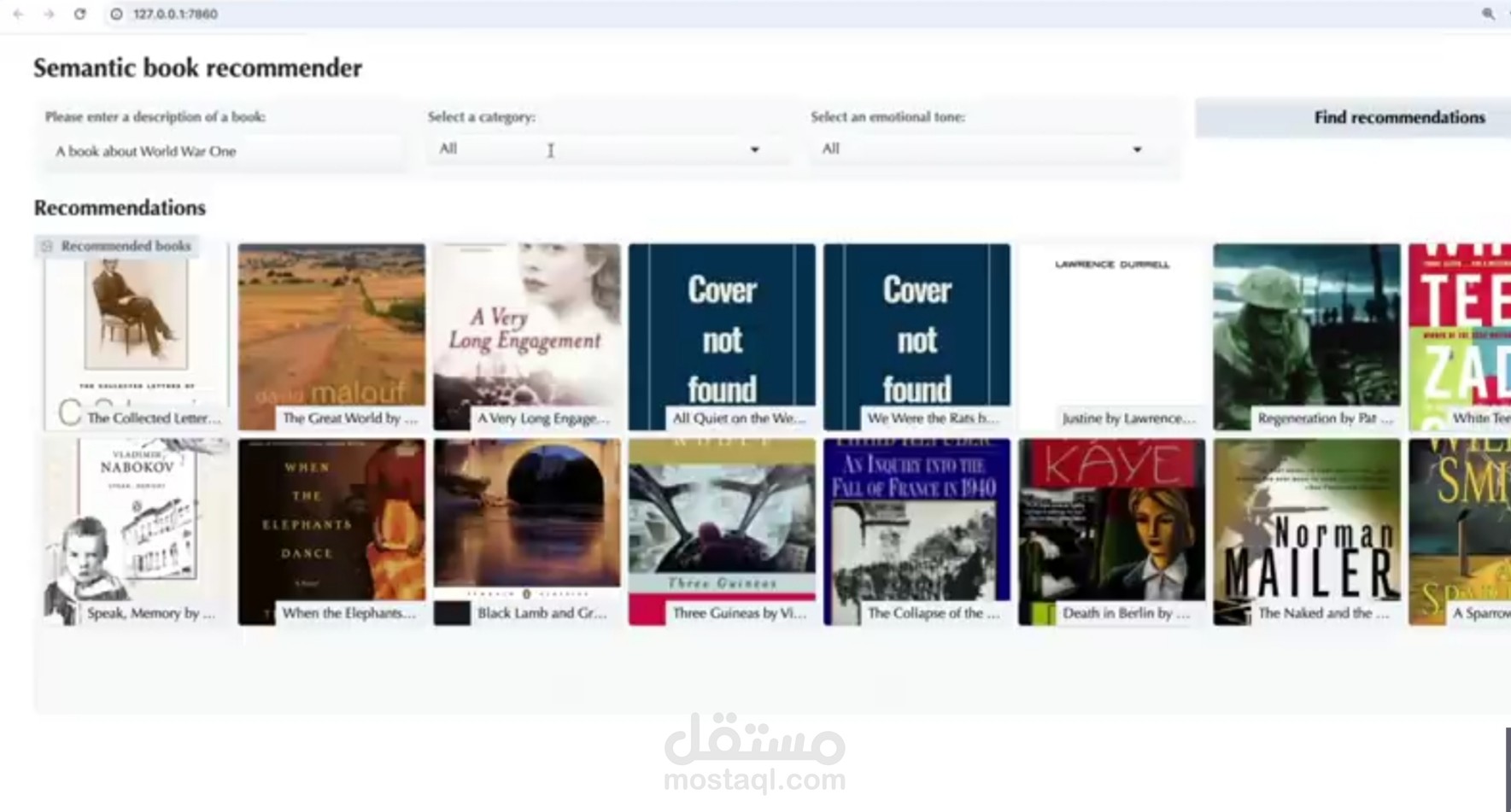Click the icon beside the Recommended books label
This screenshot has height=812, width=1511.
(x=46, y=246)
